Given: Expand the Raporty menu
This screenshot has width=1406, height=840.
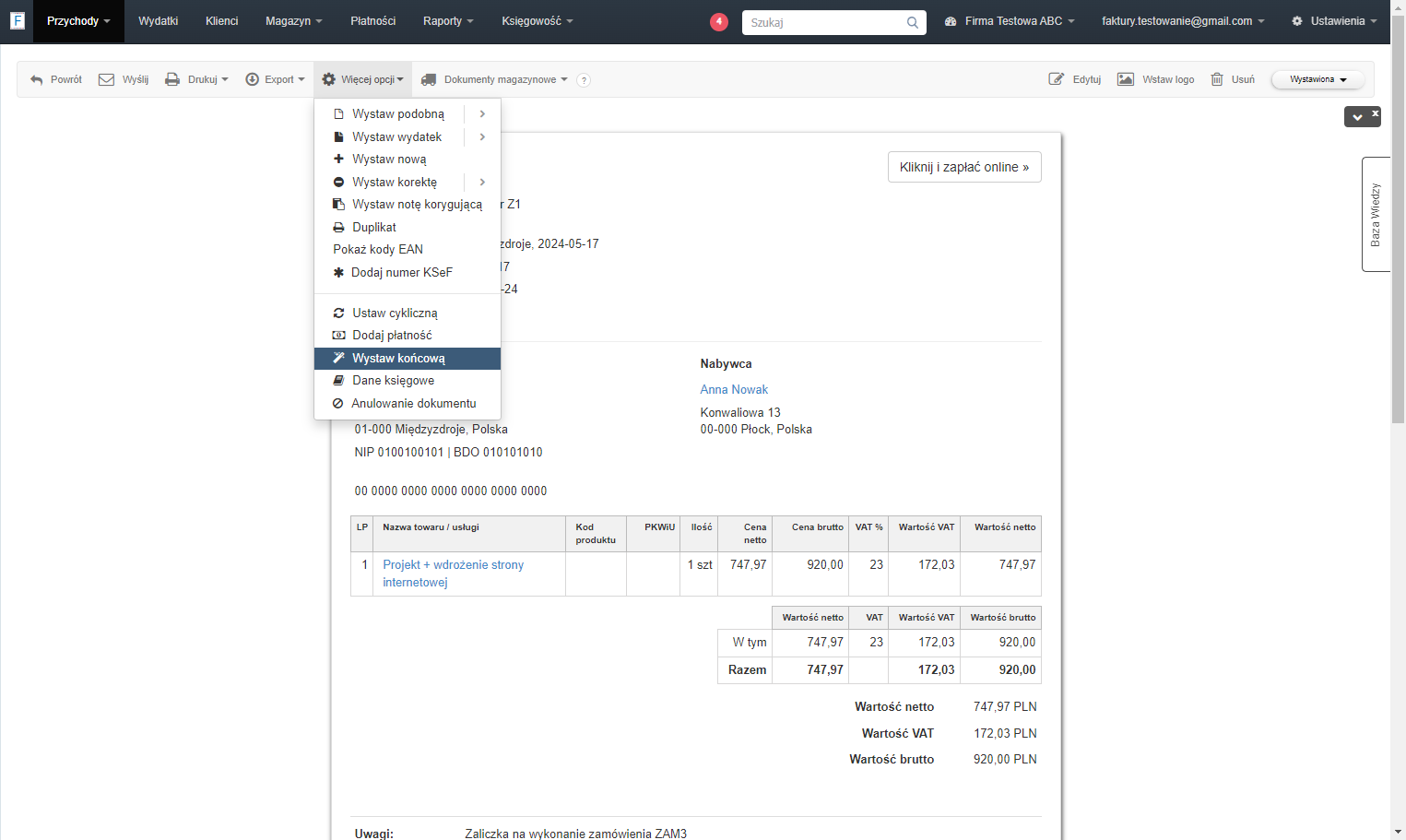Looking at the screenshot, I should 448,21.
